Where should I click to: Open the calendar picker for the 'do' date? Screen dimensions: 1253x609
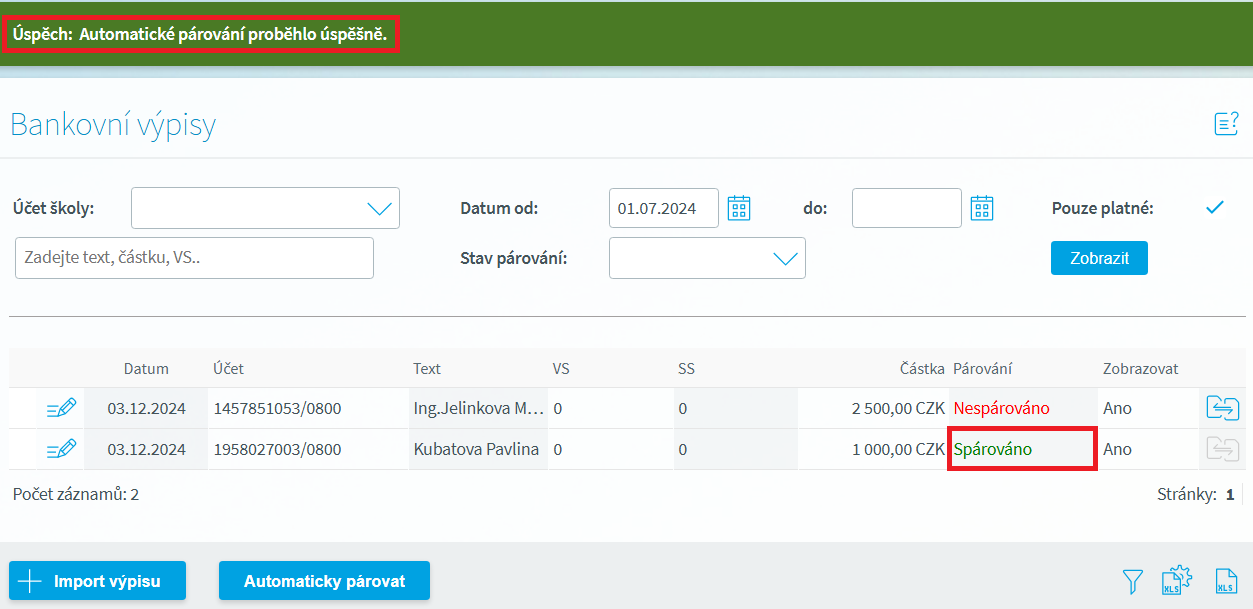pyautogui.click(x=982, y=208)
